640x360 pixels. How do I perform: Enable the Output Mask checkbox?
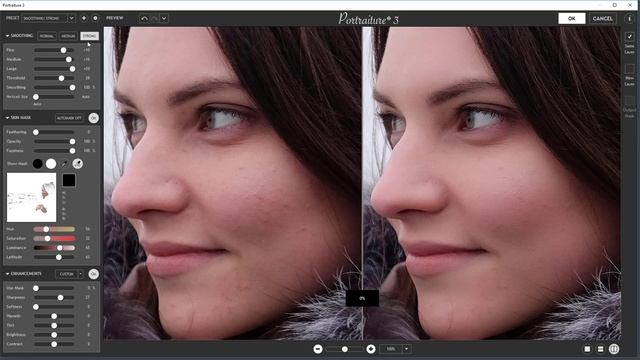[x=629, y=100]
